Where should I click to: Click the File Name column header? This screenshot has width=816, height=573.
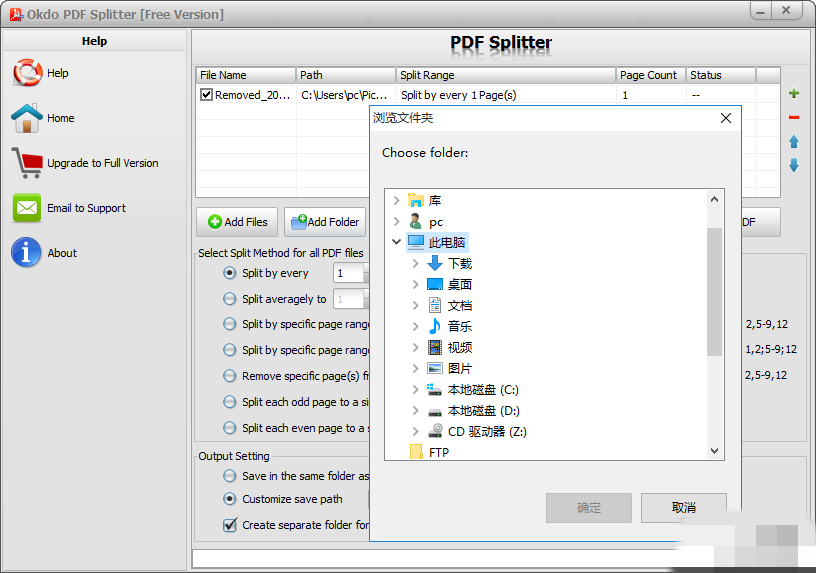246,75
